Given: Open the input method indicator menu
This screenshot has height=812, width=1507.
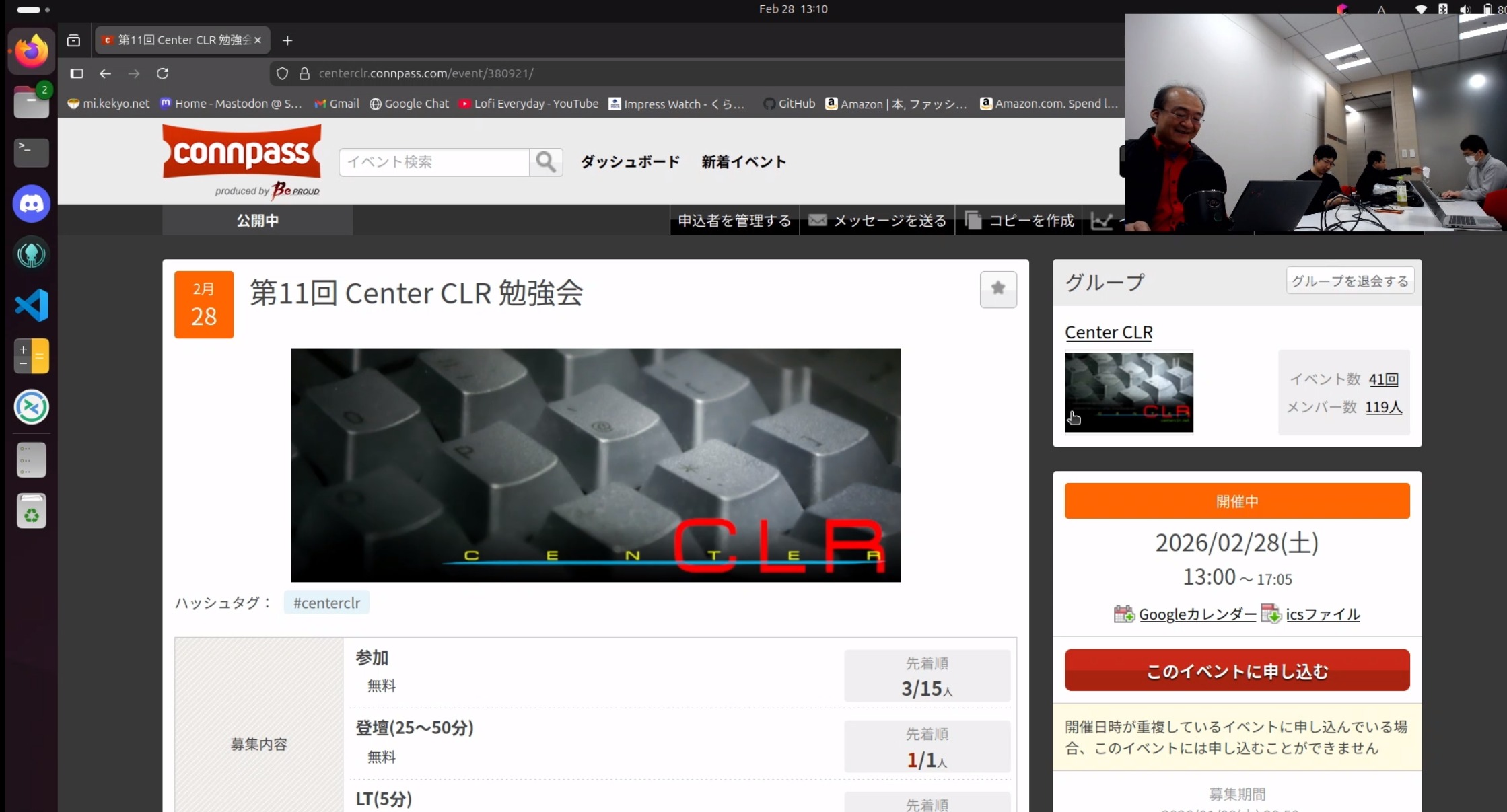Looking at the screenshot, I should click(1380, 9).
